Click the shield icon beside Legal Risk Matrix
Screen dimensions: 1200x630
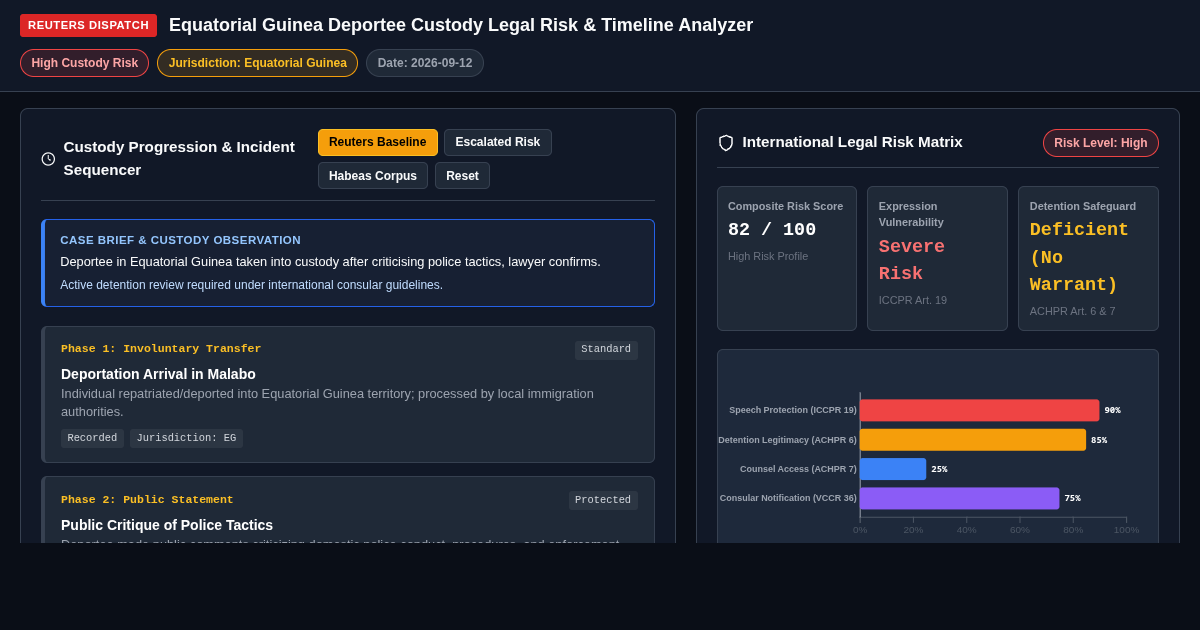click(x=726, y=143)
